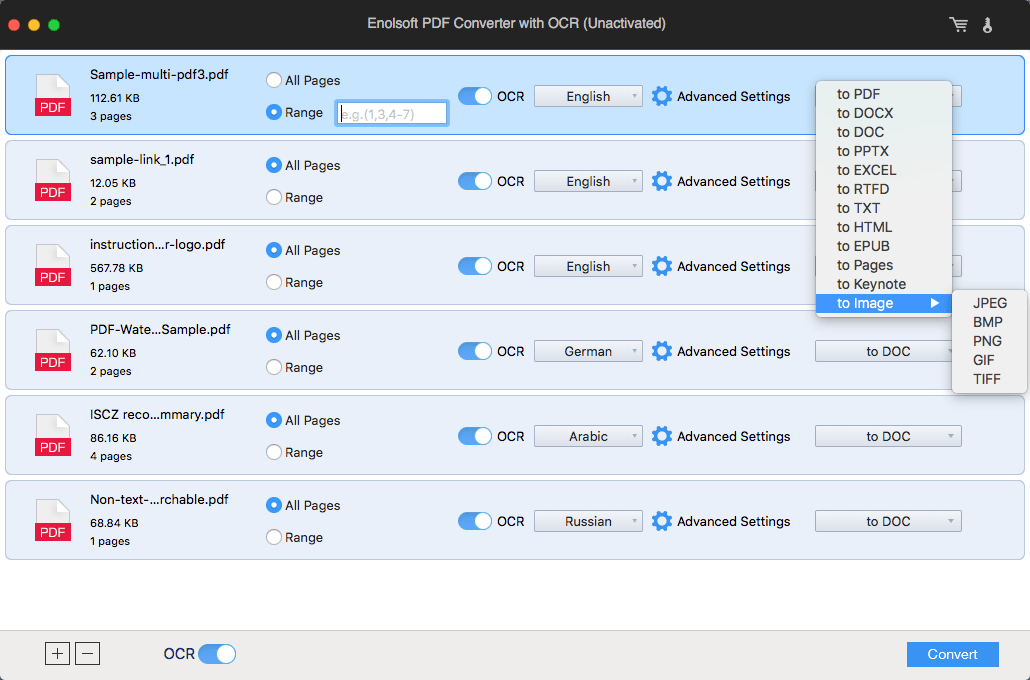Open Advanced Settings gear for ISCZ reco…mmary.pdf
The width and height of the screenshot is (1030, 680).
pyautogui.click(x=661, y=436)
